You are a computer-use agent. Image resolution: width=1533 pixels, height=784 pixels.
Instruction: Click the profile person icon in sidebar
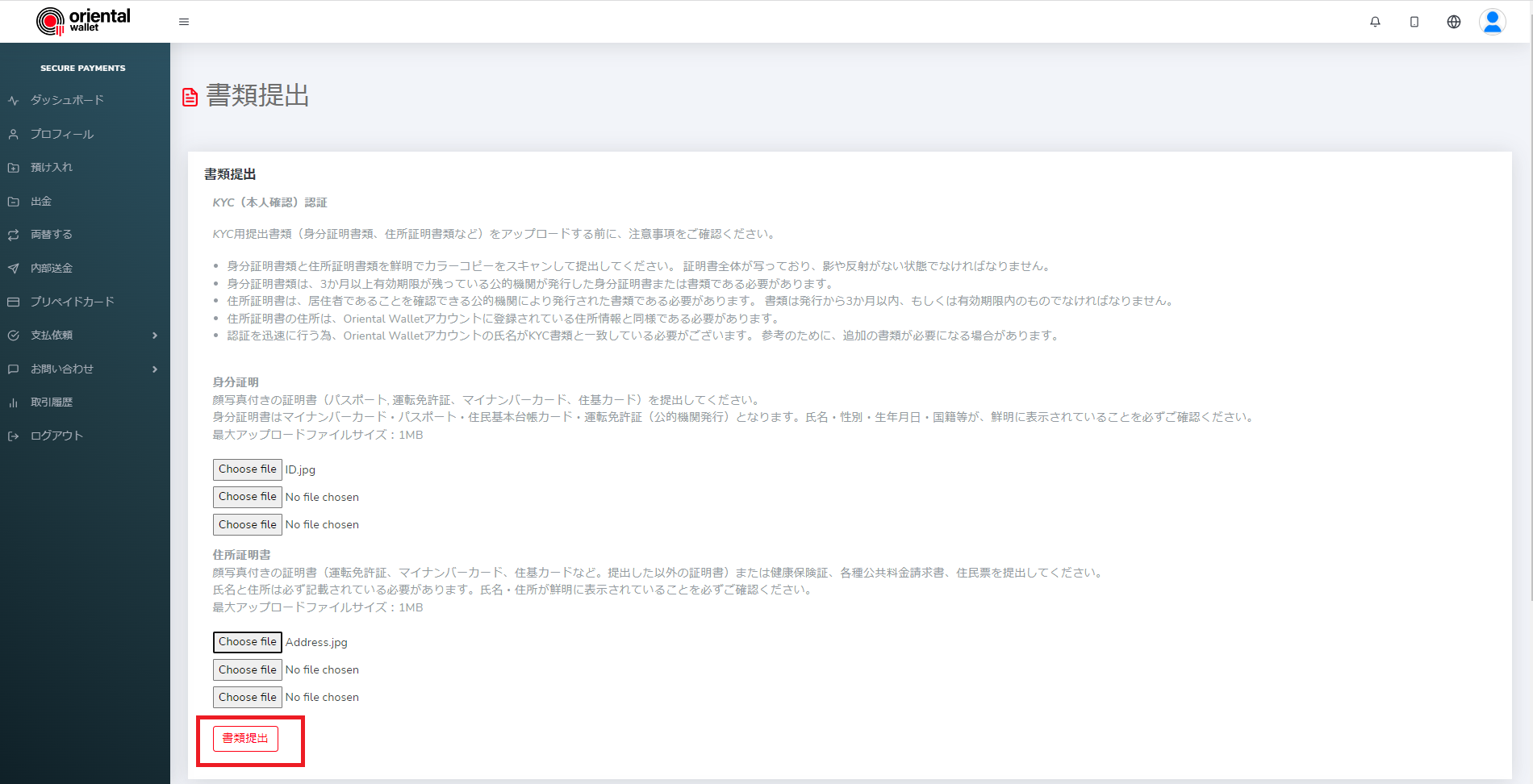coord(13,134)
